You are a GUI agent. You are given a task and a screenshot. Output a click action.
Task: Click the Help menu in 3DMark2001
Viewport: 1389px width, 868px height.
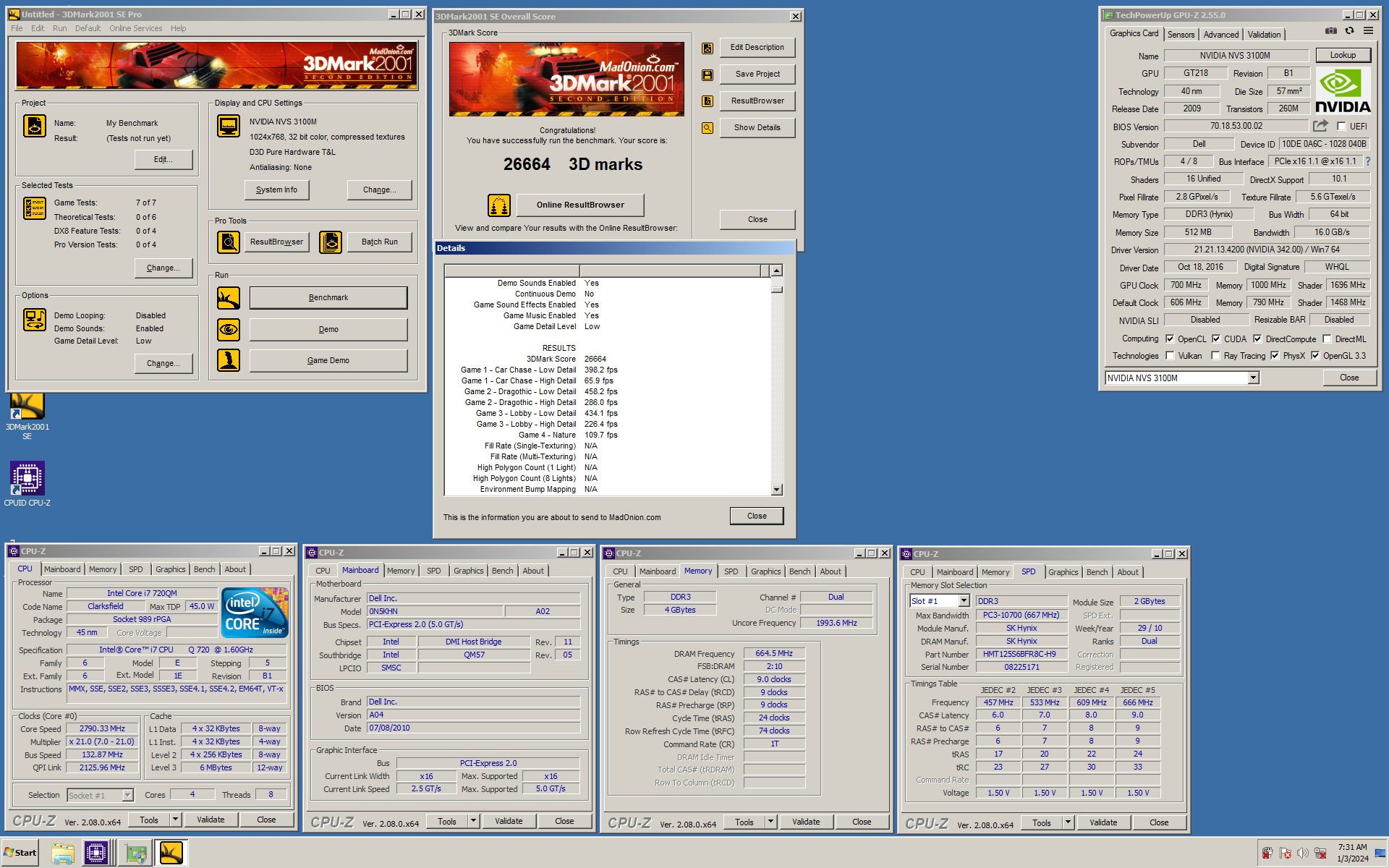point(178,28)
